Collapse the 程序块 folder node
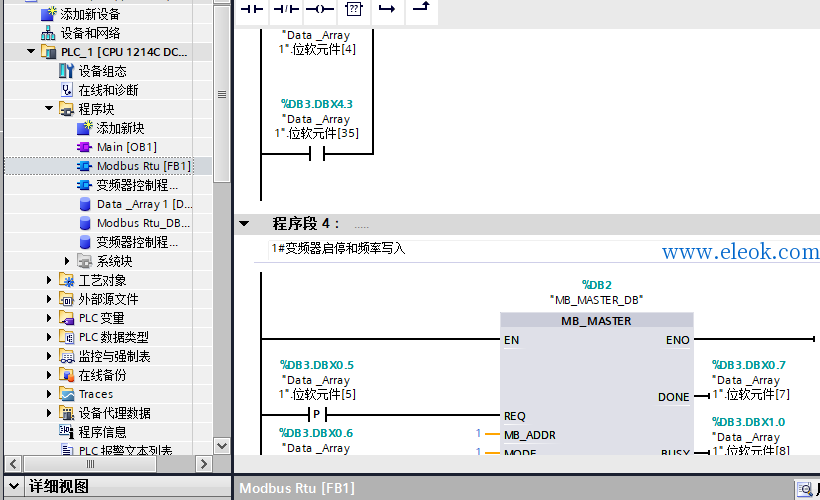Image resolution: width=820 pixels, height=500 pixels. [49, 108]
